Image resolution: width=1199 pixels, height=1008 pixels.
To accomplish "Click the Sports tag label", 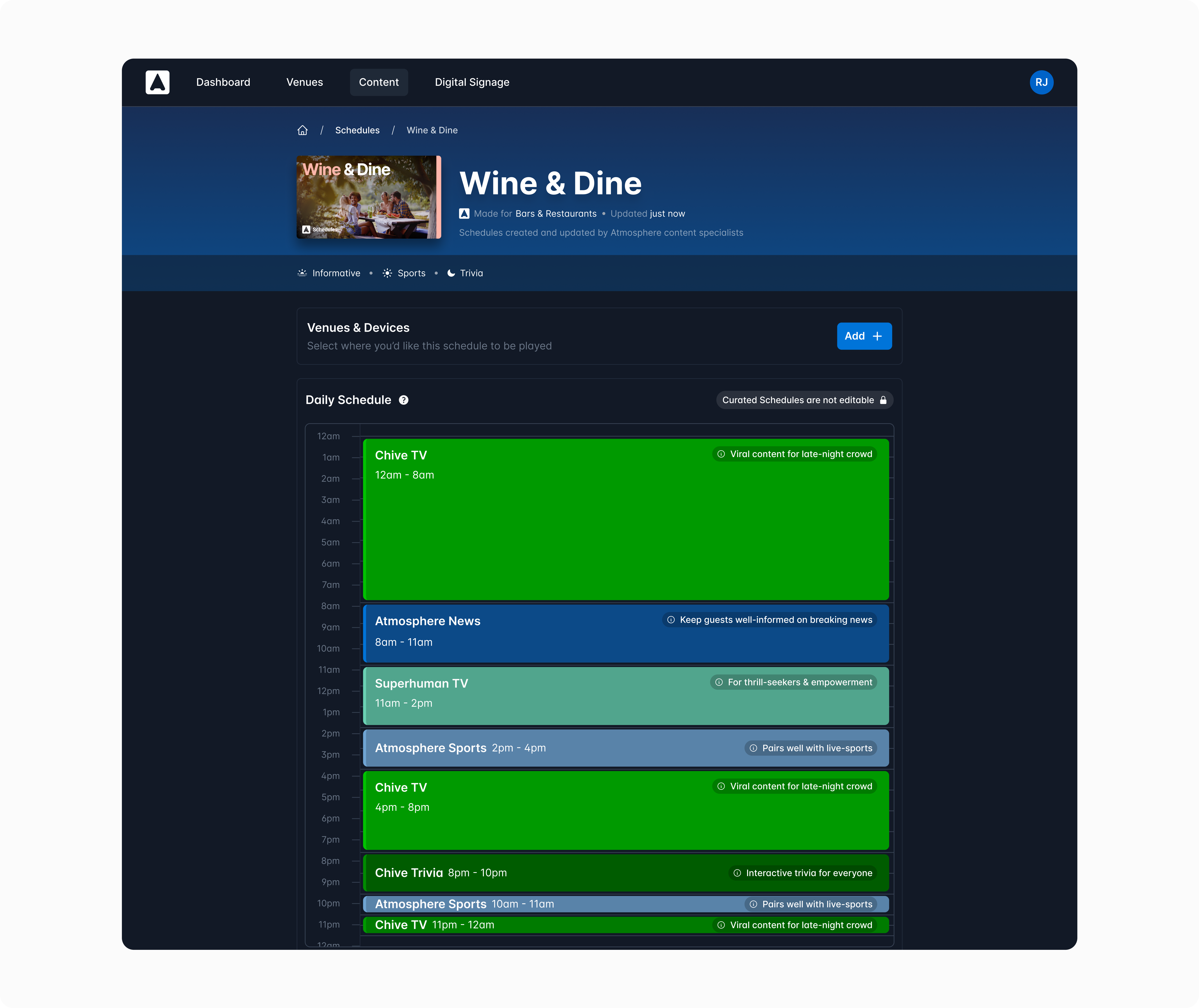I will (x=412, y=273).
